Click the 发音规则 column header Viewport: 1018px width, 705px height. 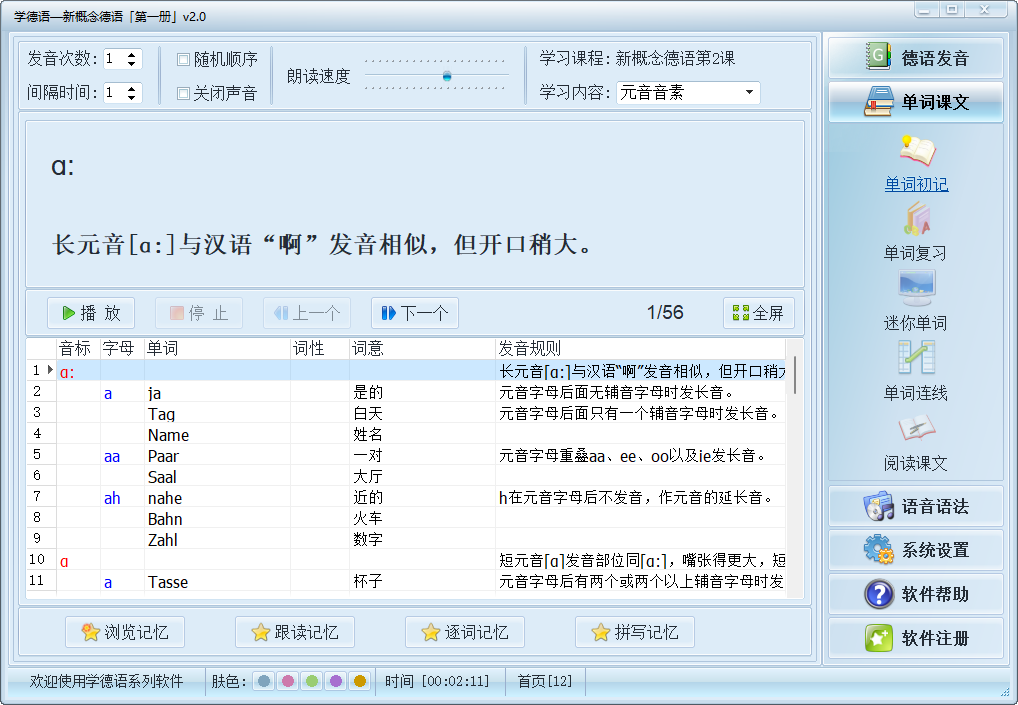(x=640, y=349)
